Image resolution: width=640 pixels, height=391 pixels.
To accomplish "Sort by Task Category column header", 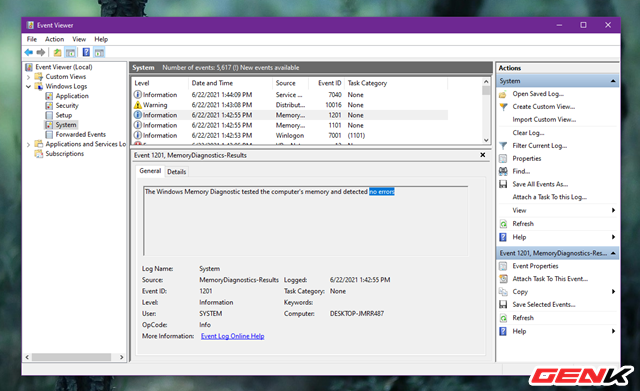I will tap(396, 83).
